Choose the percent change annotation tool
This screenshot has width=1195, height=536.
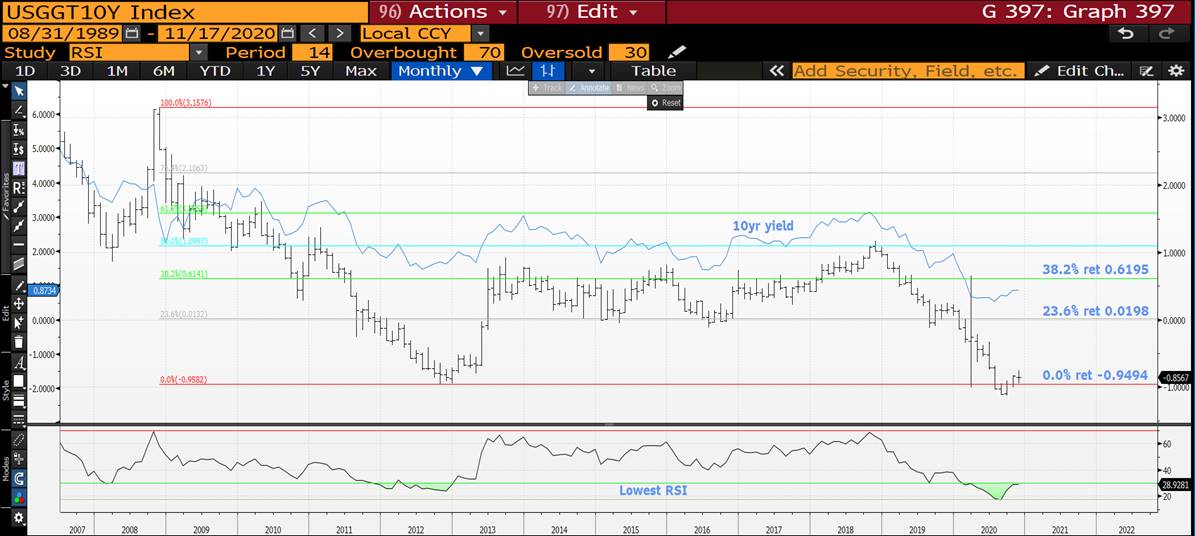[x=20, y=130]
